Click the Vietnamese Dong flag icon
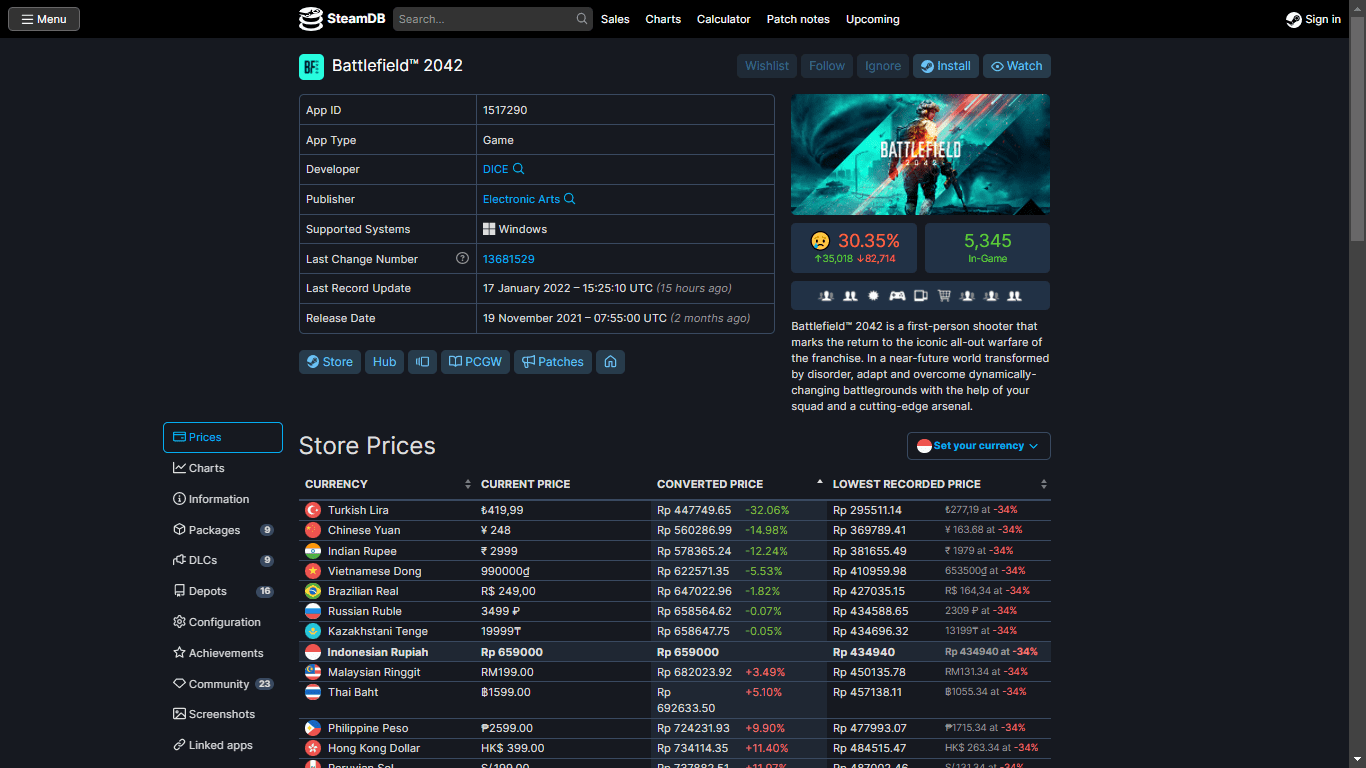This screenshot has width=1366, height=768. coord(313,571)
